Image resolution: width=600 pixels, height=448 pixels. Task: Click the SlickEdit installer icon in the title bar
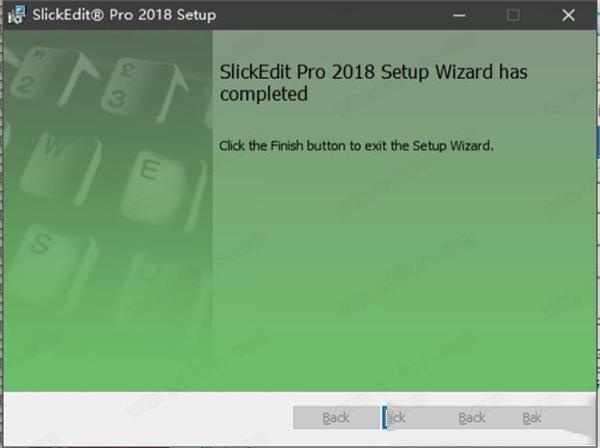coord(16,15)
